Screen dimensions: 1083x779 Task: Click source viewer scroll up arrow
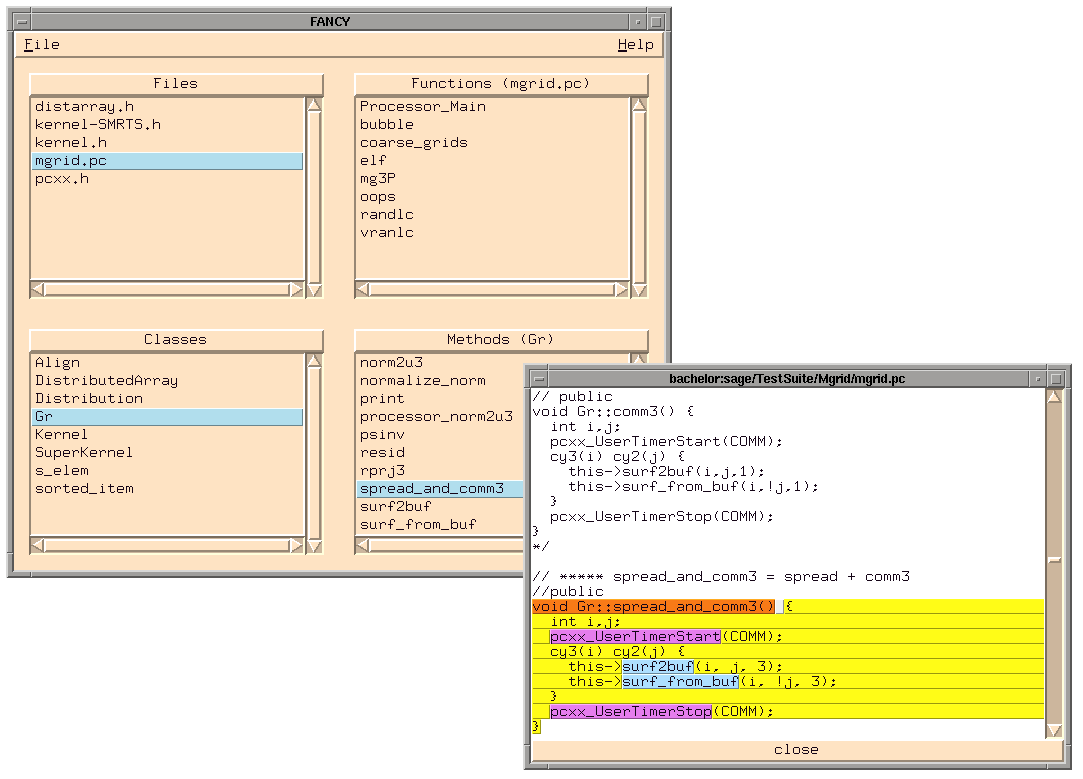tap(1054, 396)
